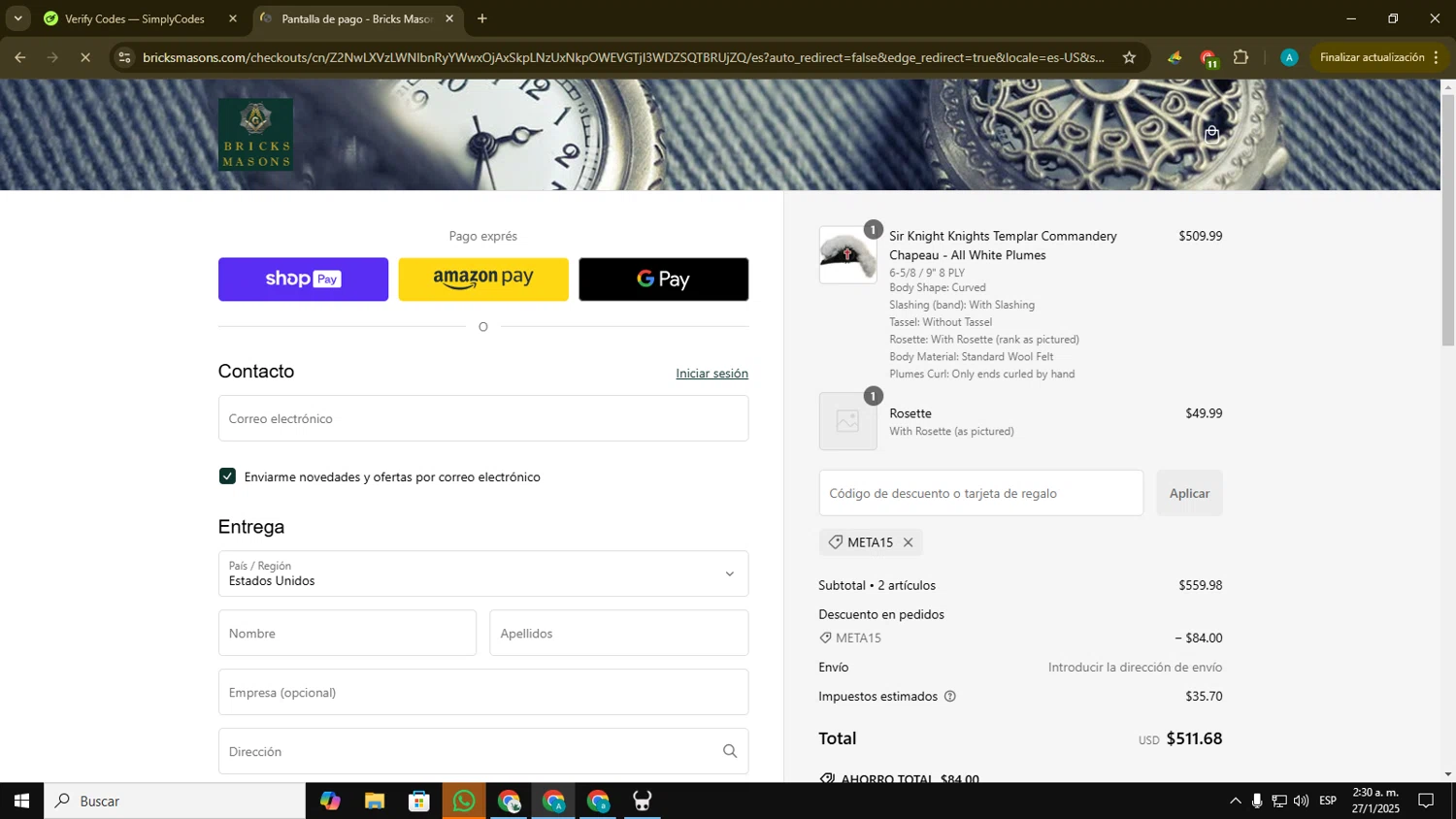
Task: Click the Finalizar actualización button
Action: pos(1372,57)
